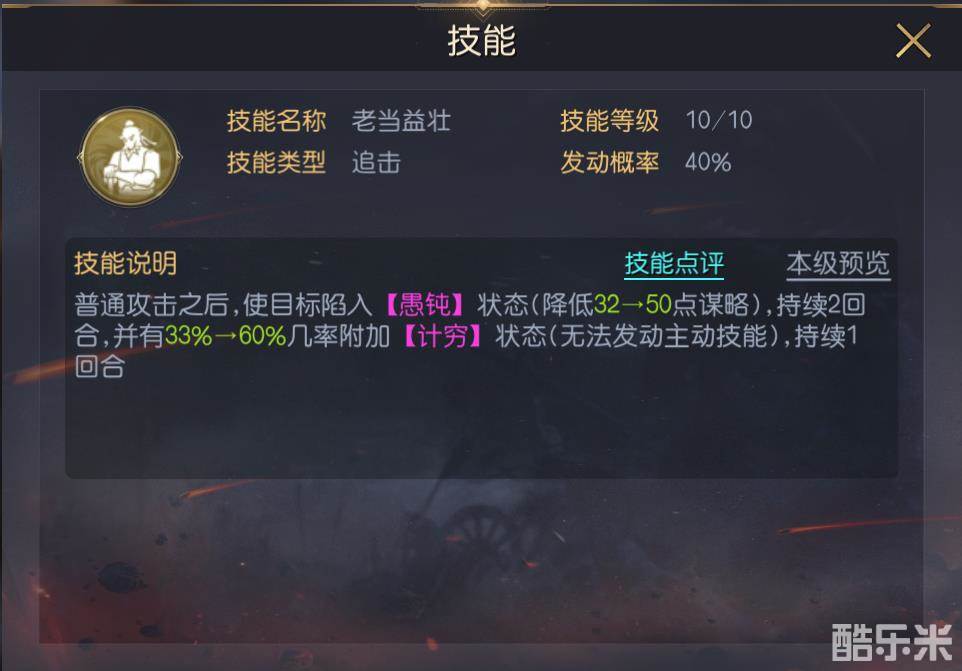Select the skill name 老当益壮
962x671 pixels.
[401, 120]
